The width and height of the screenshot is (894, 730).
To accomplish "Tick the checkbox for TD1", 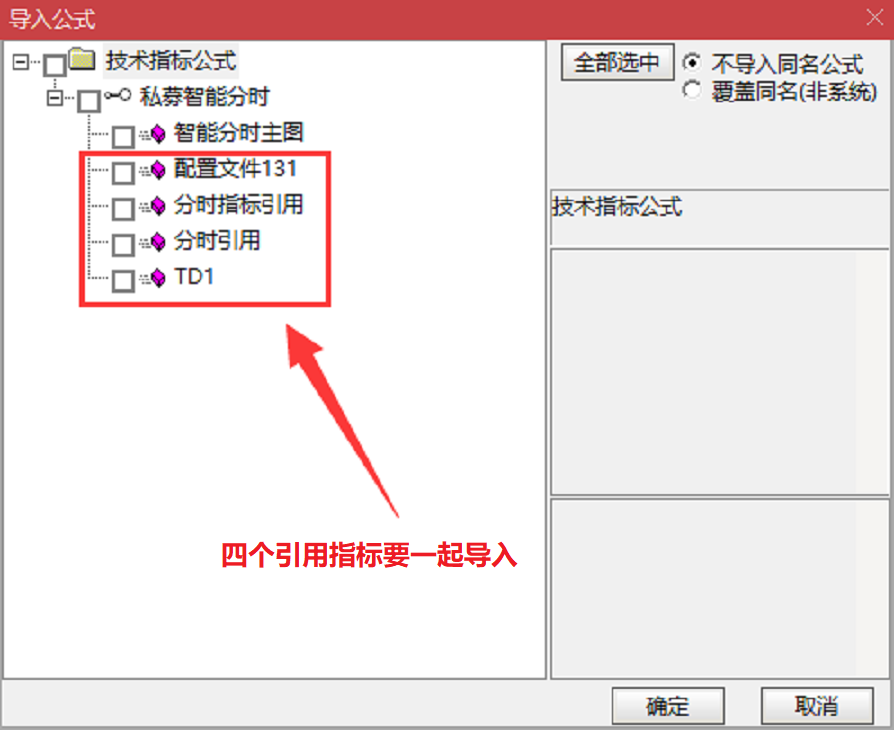I will pos(123,281).
